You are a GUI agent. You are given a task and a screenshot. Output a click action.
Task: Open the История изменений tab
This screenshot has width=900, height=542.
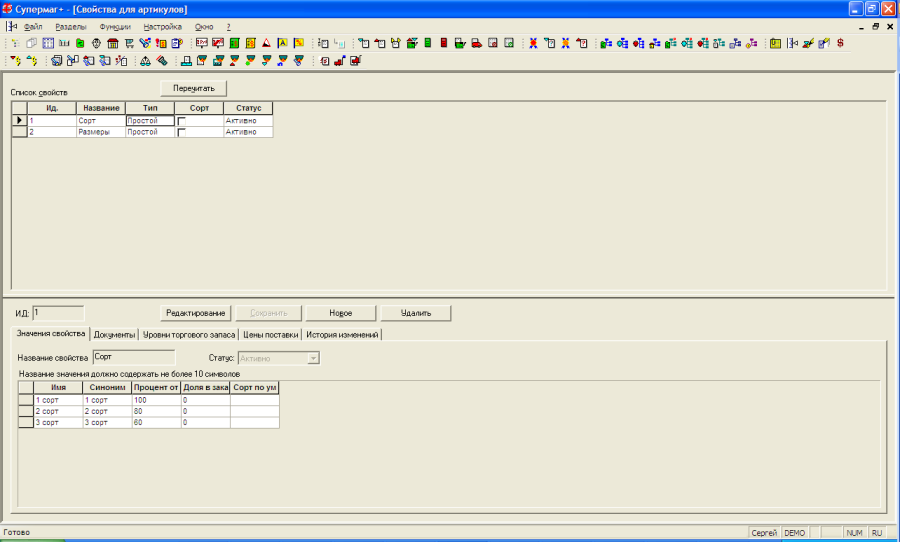342,335
